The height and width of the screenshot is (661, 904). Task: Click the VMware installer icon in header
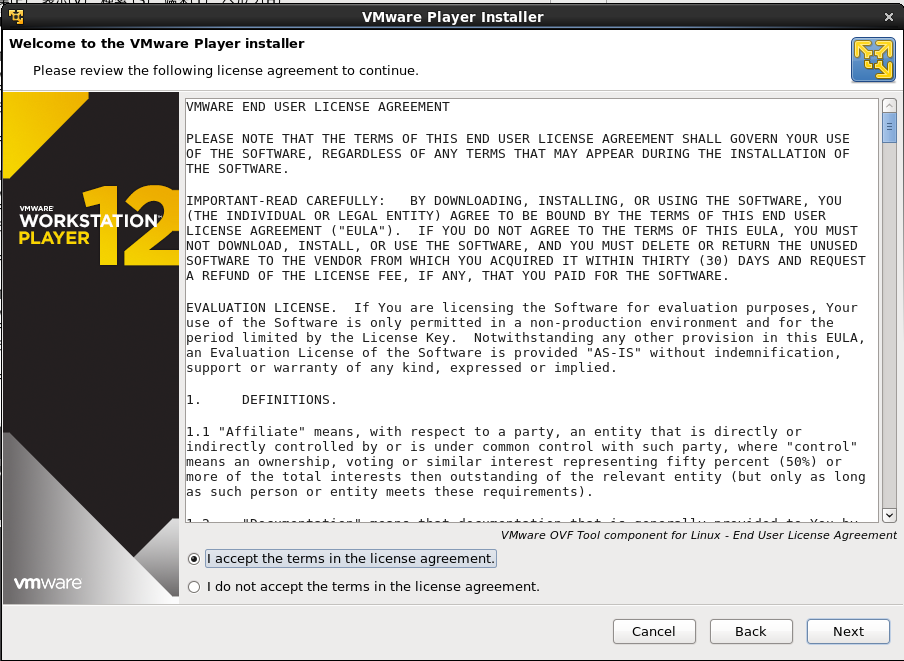tap(872, 59)
